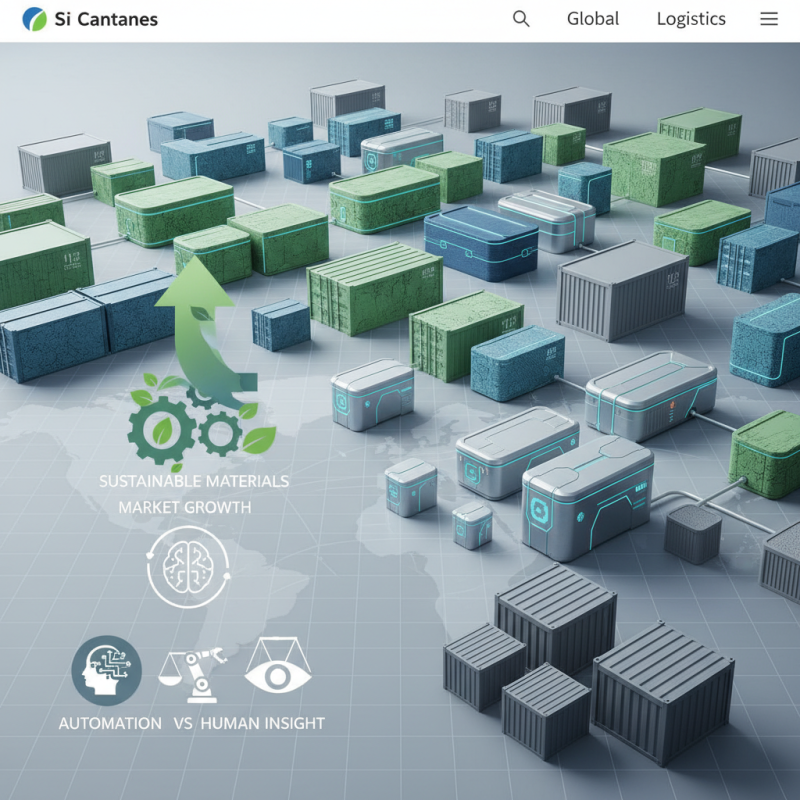Viewport: 800px width, 800px height.
Task: Open search with the magnifying glass icon
Action: pyautogui.click(x=521, y=19)
